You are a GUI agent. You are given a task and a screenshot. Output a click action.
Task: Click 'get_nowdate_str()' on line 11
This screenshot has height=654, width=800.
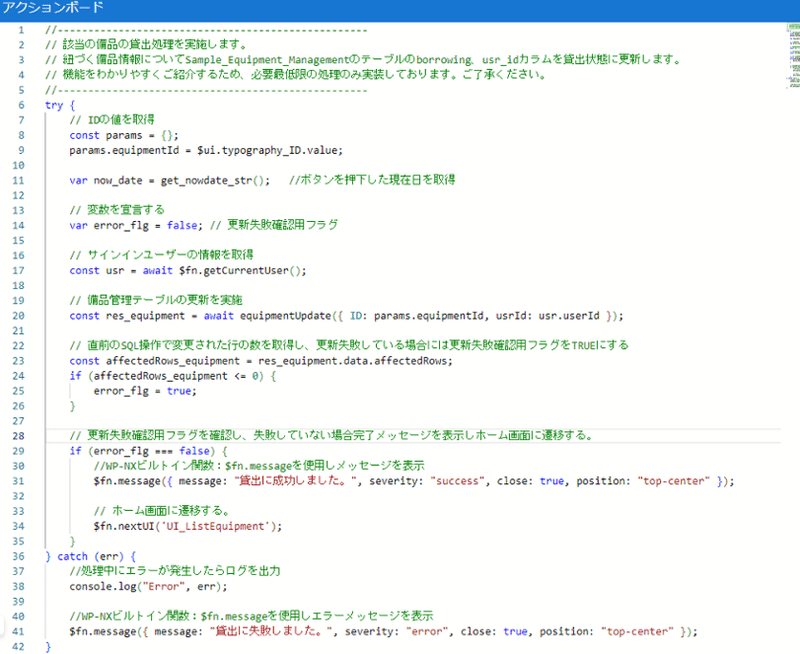point(213,180)
